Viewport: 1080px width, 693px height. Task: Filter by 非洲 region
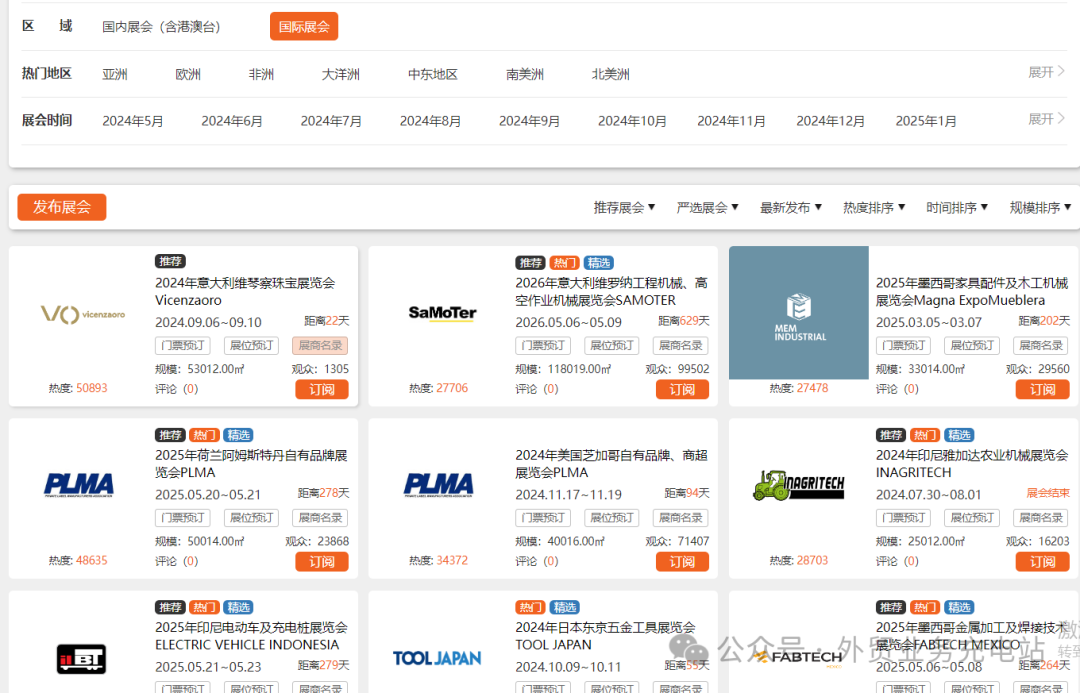(261, 74)
